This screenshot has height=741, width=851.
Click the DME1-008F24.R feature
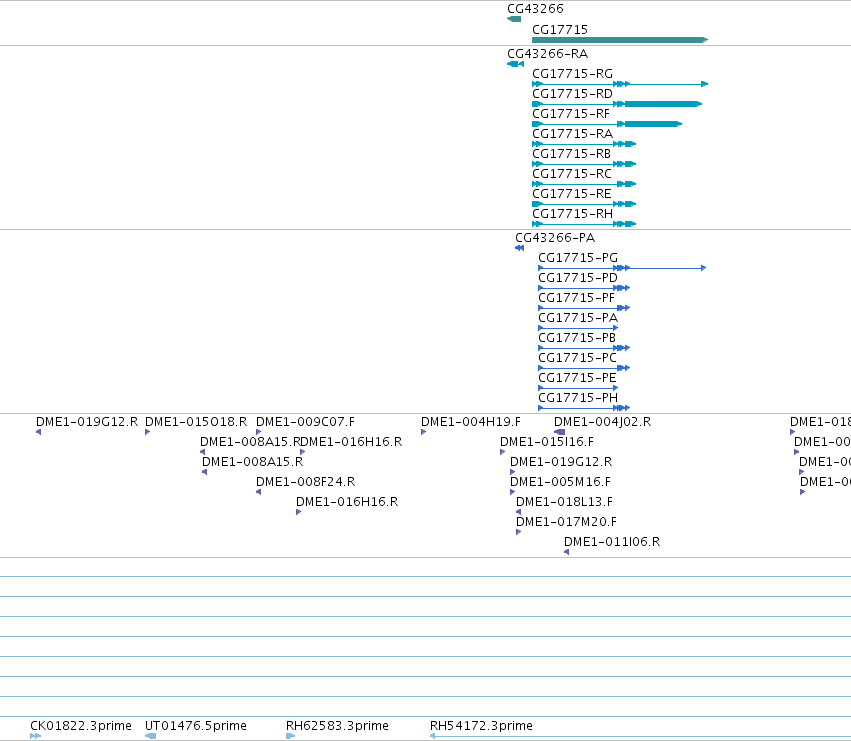[305, 482]
